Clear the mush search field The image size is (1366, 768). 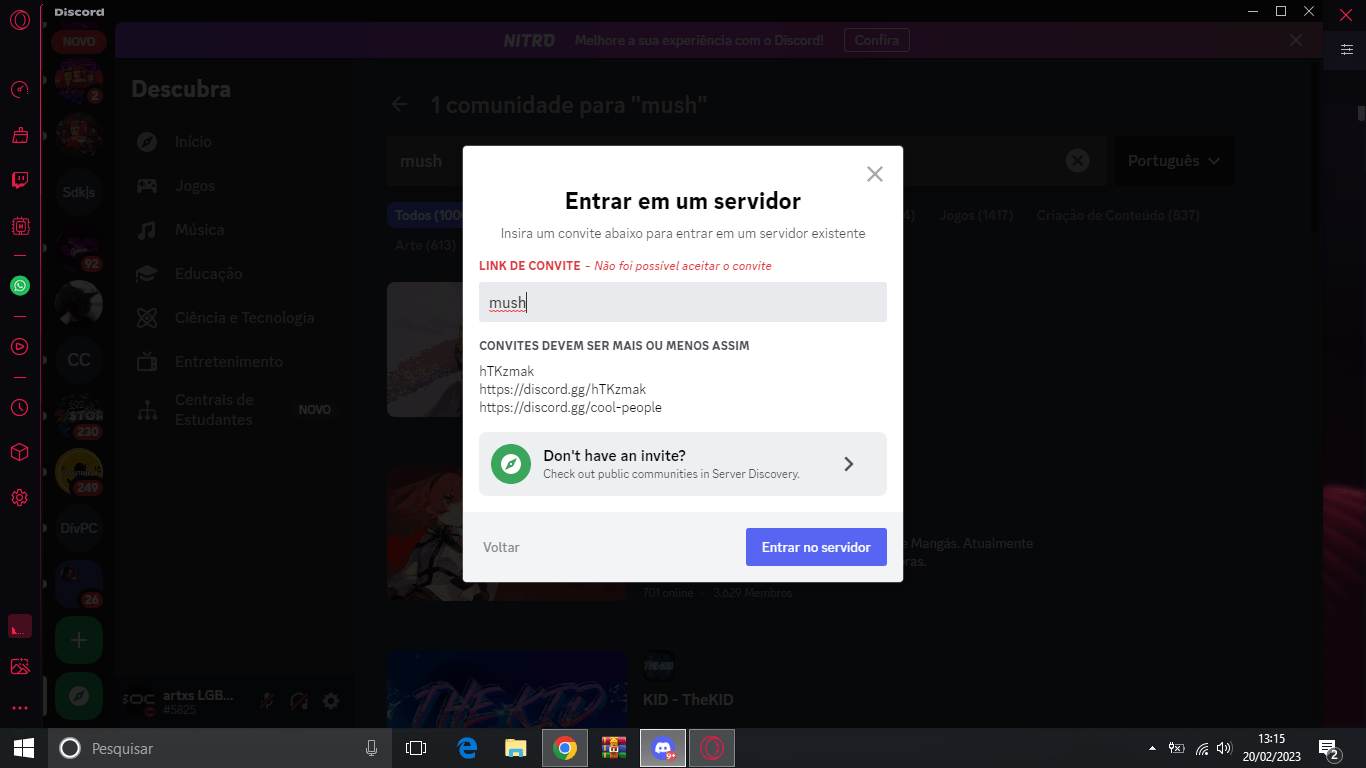tap(1077, 160)
